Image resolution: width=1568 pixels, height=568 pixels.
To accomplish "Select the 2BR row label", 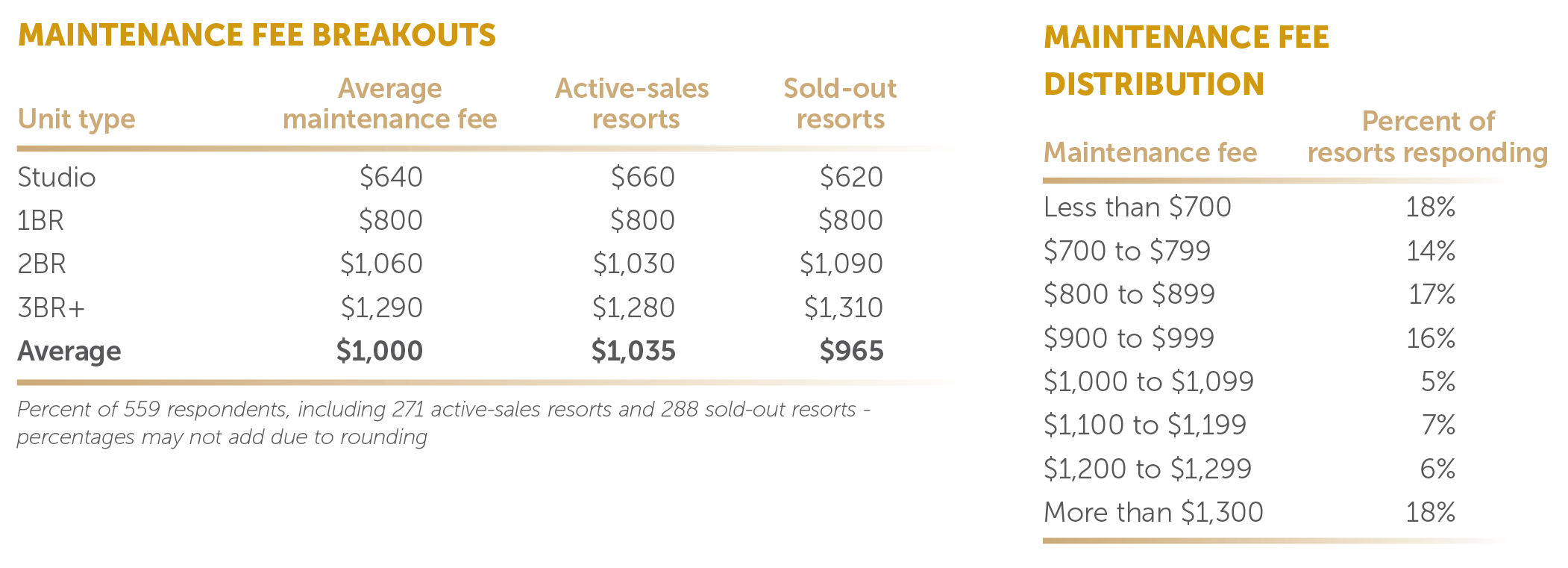I will tap(42, 263).
